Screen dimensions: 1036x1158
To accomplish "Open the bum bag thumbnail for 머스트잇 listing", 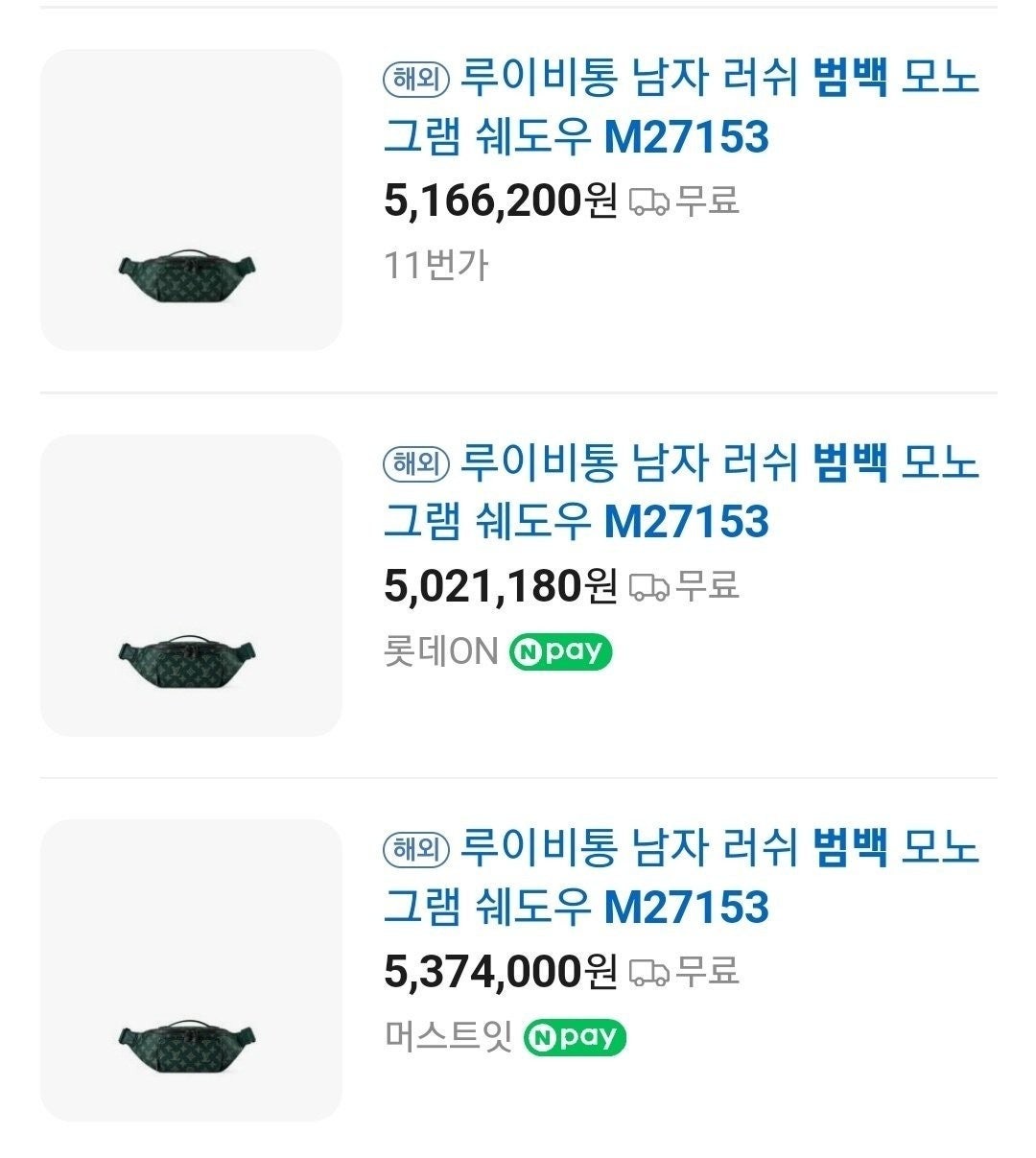I will (x=191, y=970).
